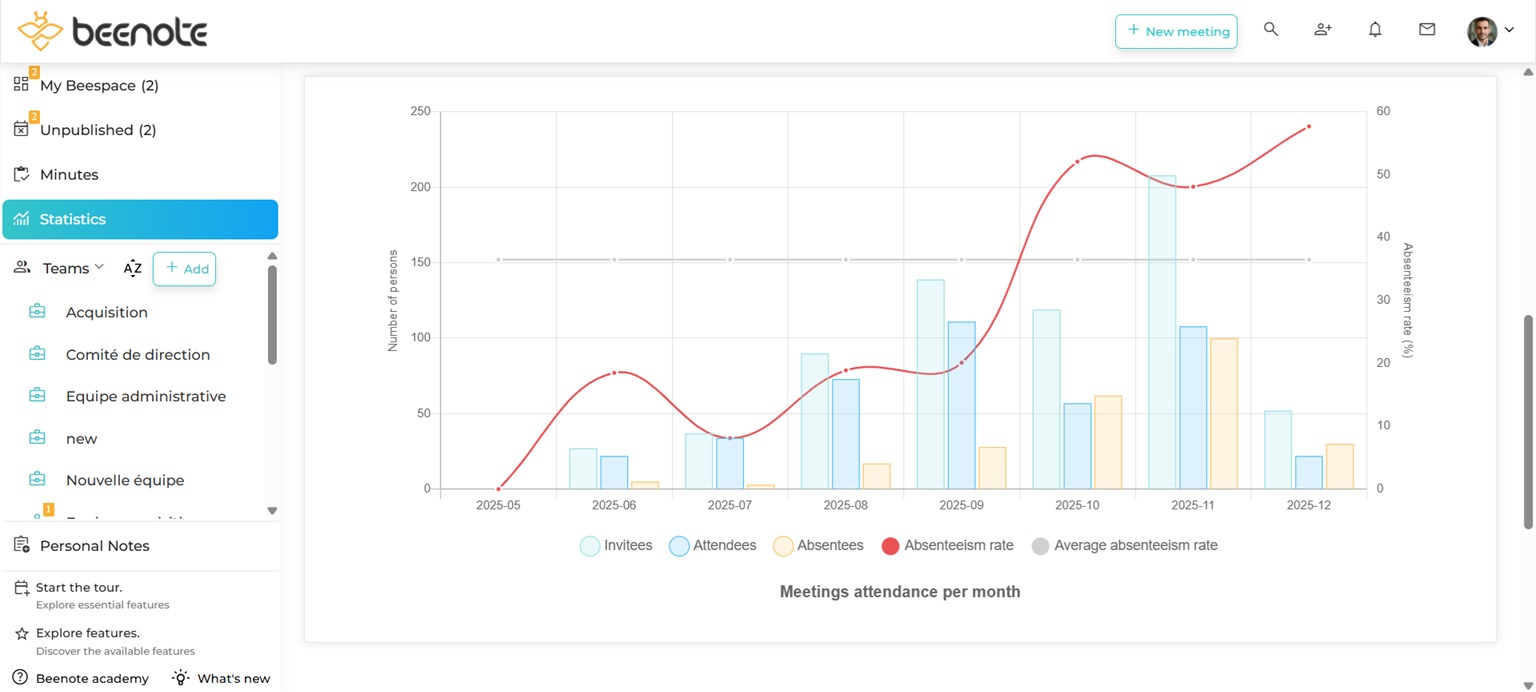Expand the Teams dropdown chevron

pos(100,268)
